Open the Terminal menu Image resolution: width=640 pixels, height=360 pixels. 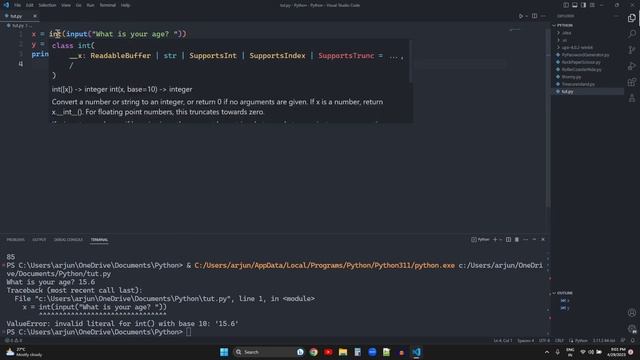[x=108, y=5]
